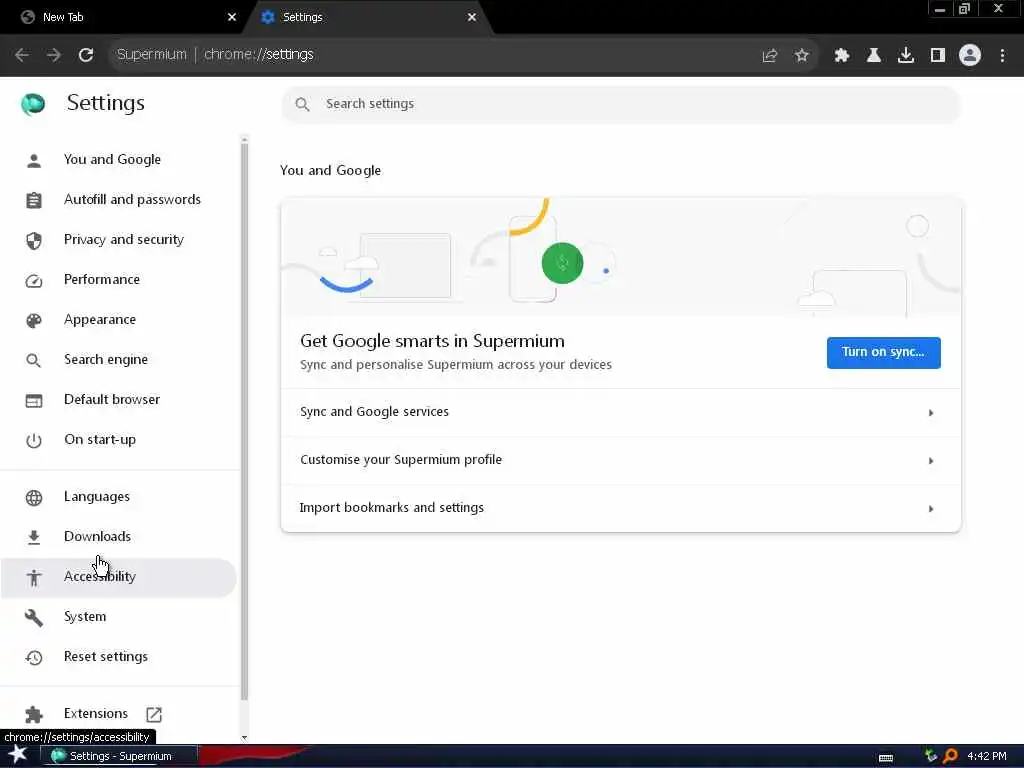The image size is (1024, 768).
Task: Click the clipboard icon for Autofill and passwords
Action: (34, 200)
